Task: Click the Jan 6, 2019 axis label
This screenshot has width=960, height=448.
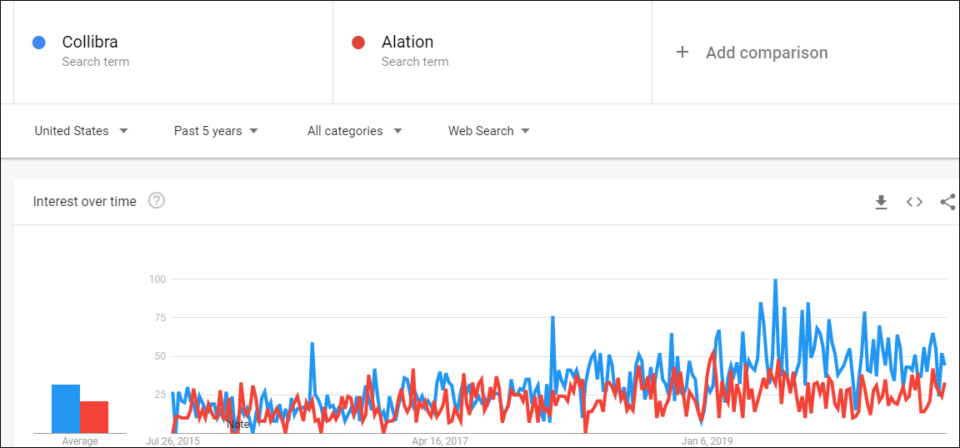Action: click(711, 441)
